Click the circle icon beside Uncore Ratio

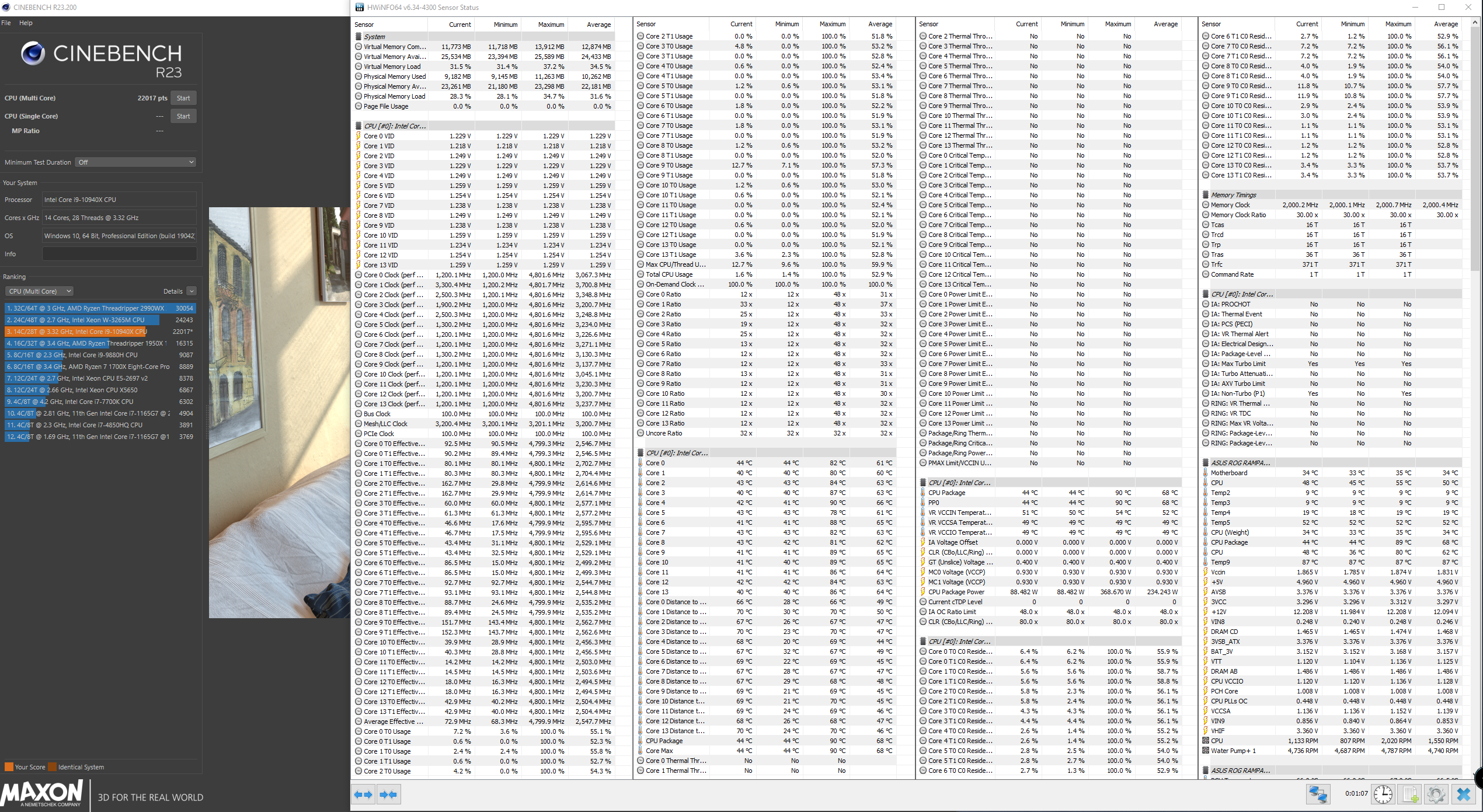click(640, 433)
